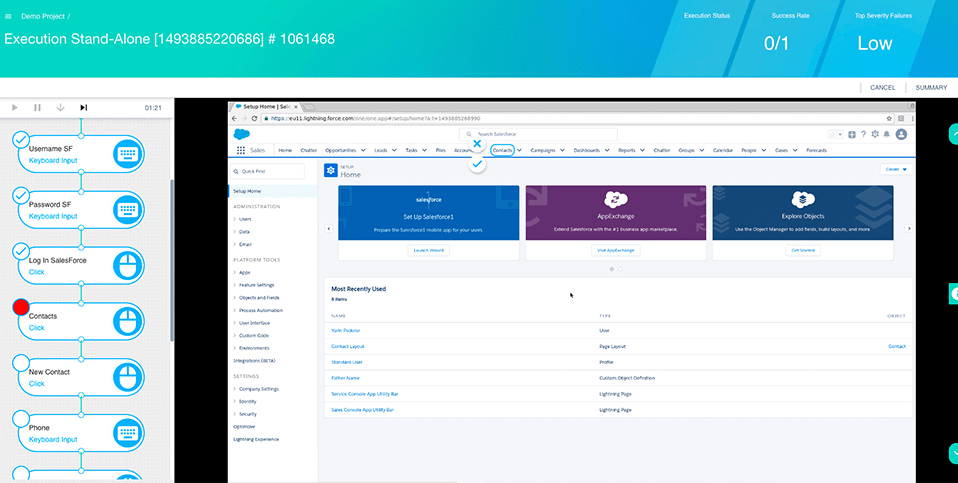Click the Search Salesforce field
Screen dimensions: 958x483
tap(538, 134)
